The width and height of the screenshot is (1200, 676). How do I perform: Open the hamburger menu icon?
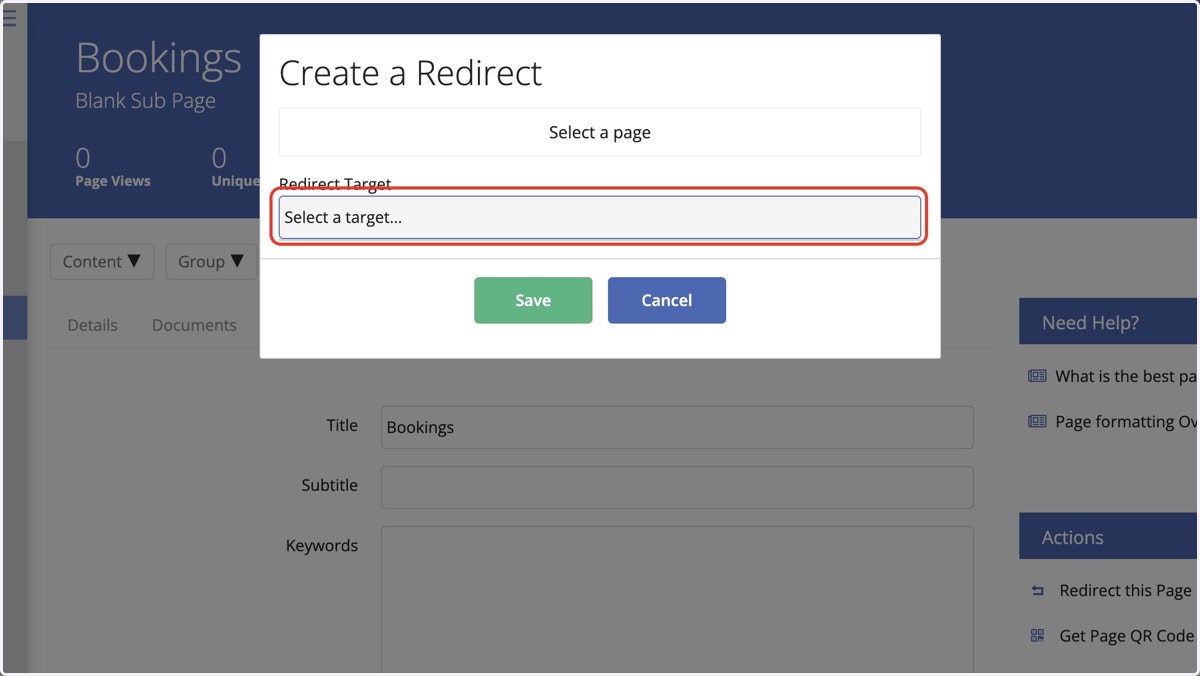pos(9,18)
